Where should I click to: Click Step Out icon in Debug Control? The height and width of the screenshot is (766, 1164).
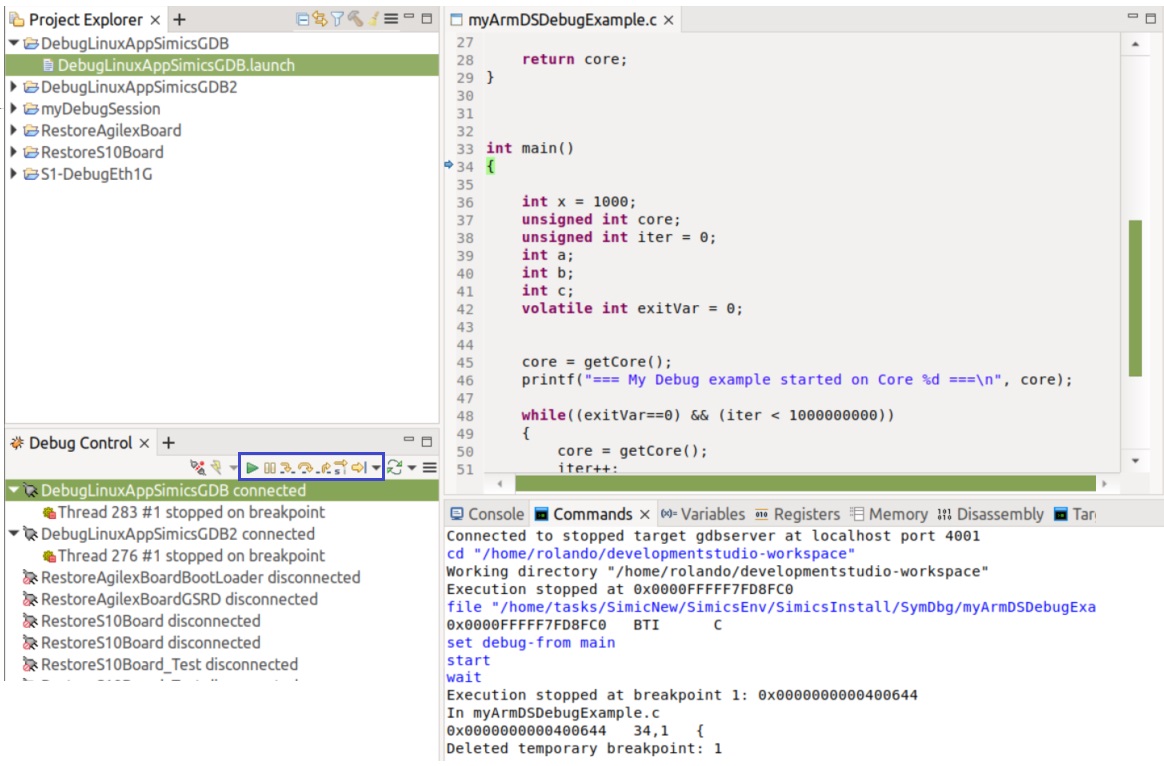pyautogui.click(x=323, y=467)
